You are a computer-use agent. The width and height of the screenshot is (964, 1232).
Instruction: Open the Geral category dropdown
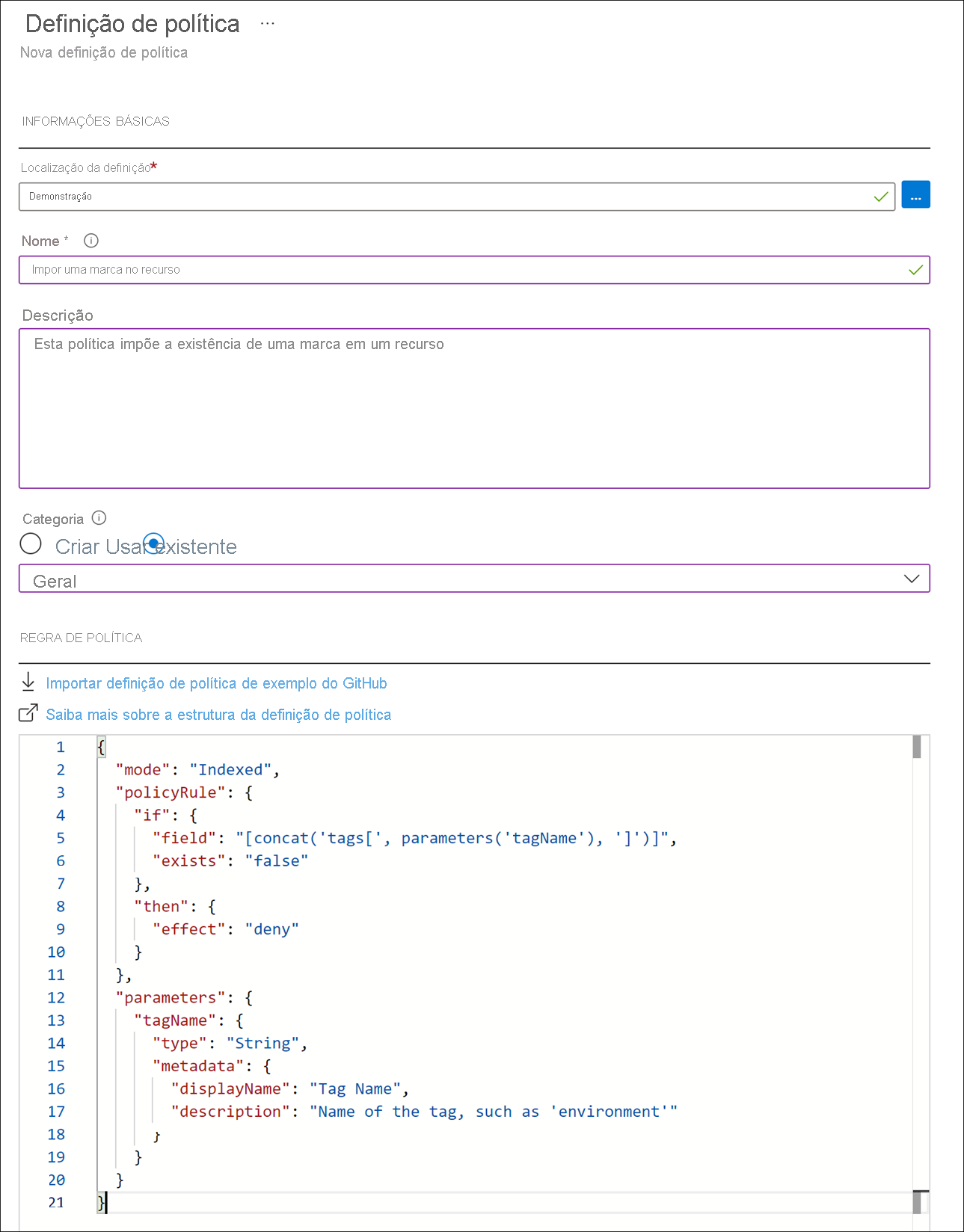coord(474,579)
